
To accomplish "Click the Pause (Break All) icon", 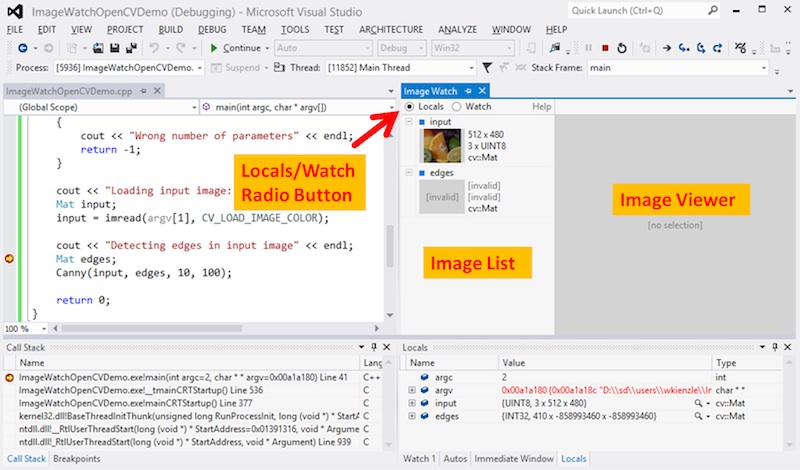I will click(x=588, y=48).
